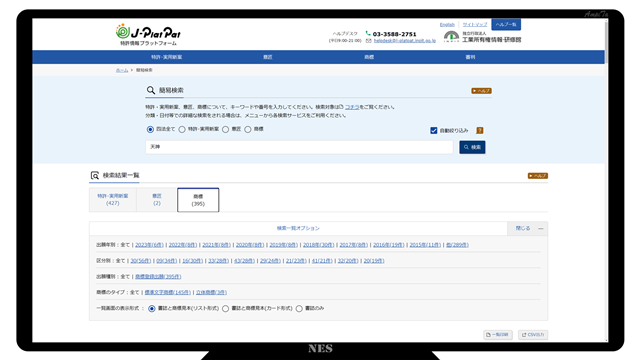
Task: Click the keyword search input field
Action: [x=299, y=147]
